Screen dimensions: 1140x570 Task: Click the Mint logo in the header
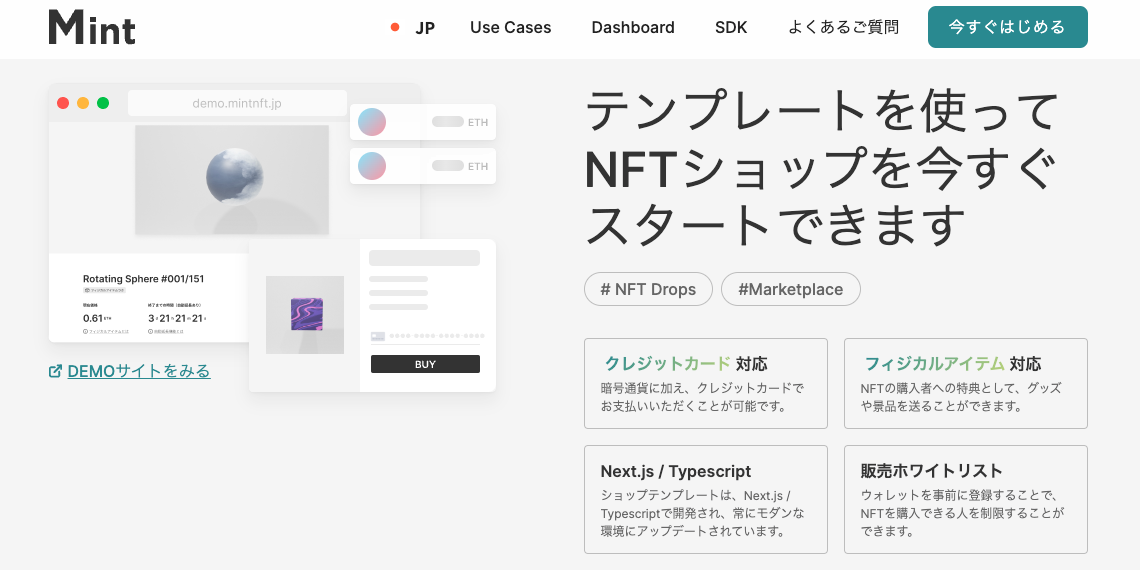point(92,27)
